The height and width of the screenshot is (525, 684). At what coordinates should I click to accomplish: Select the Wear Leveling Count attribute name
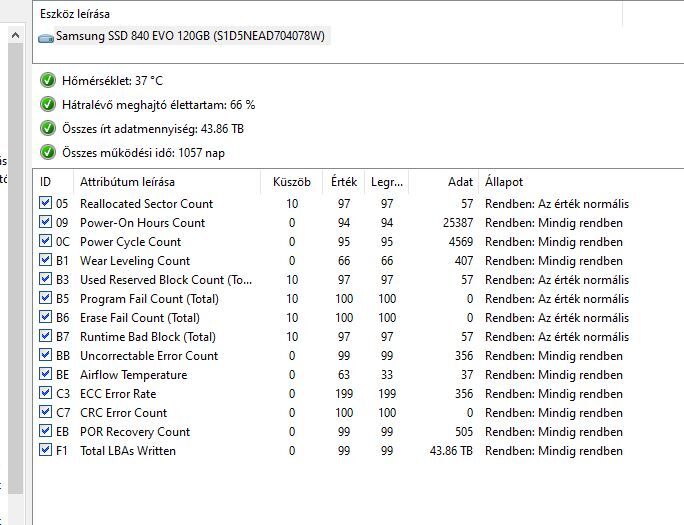click(135, 261)
